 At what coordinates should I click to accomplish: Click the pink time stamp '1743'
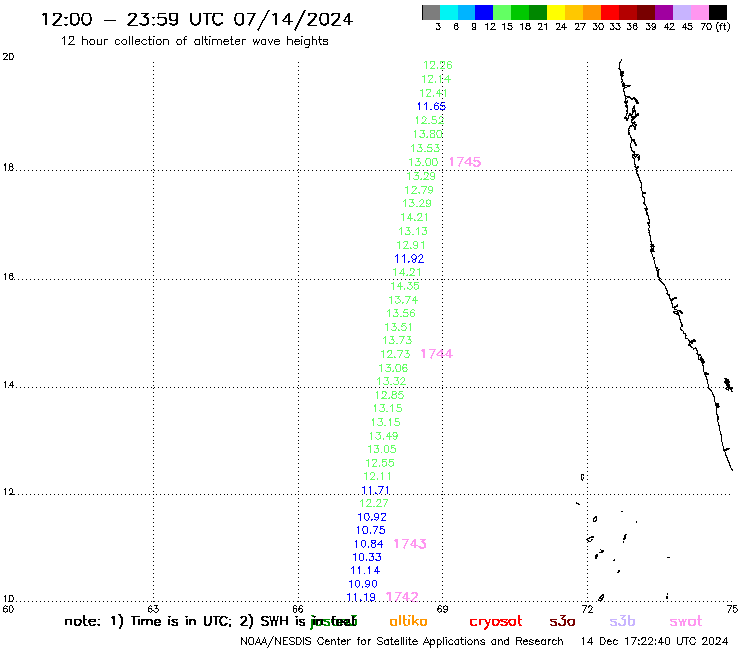[410, 544]
